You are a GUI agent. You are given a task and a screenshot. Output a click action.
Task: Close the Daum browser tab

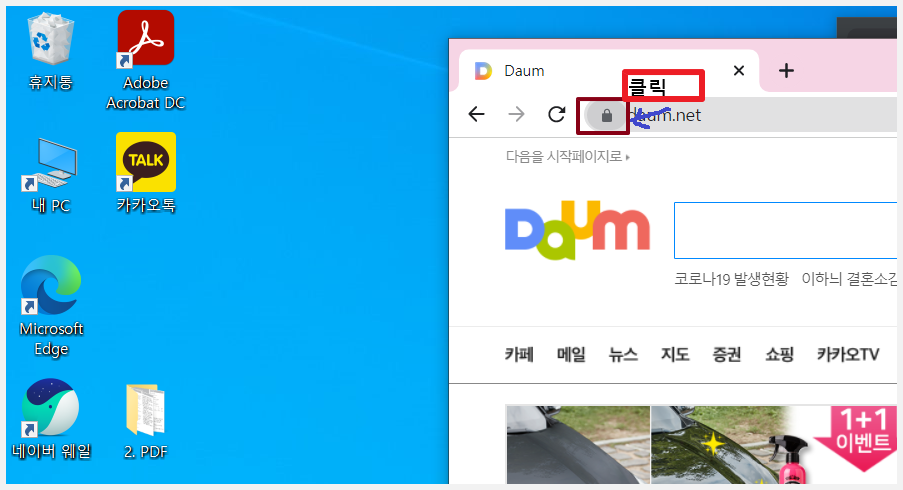point(739,71)
